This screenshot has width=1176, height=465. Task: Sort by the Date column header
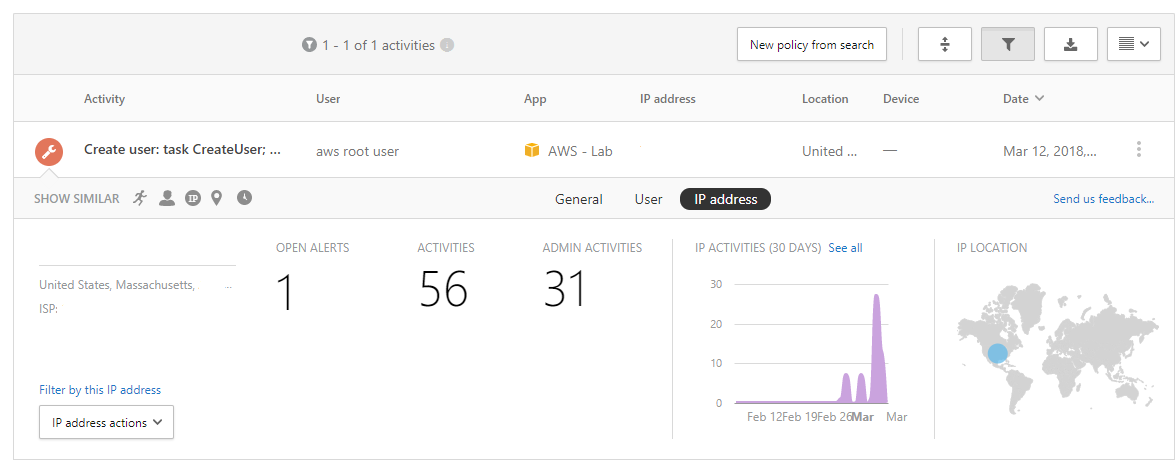[1024, 99]
